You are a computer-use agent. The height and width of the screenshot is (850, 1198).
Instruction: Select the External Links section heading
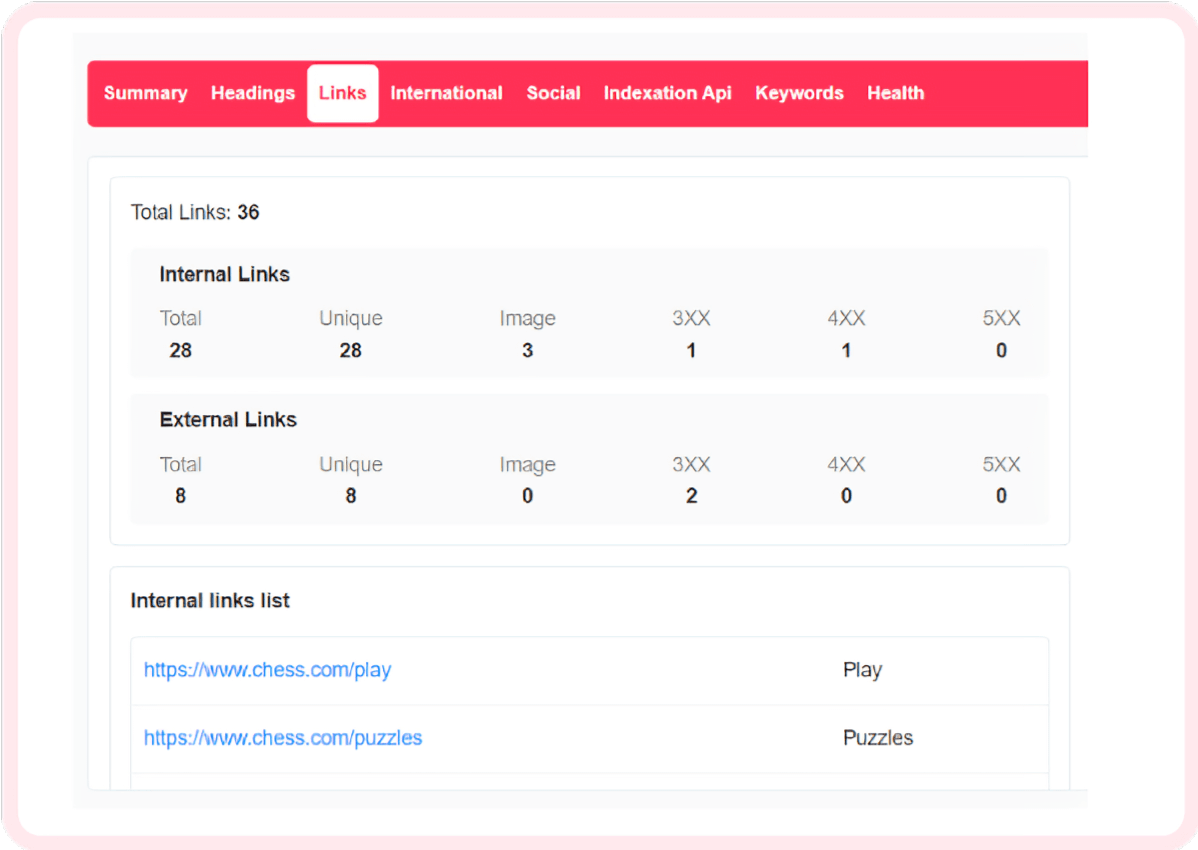228,420
